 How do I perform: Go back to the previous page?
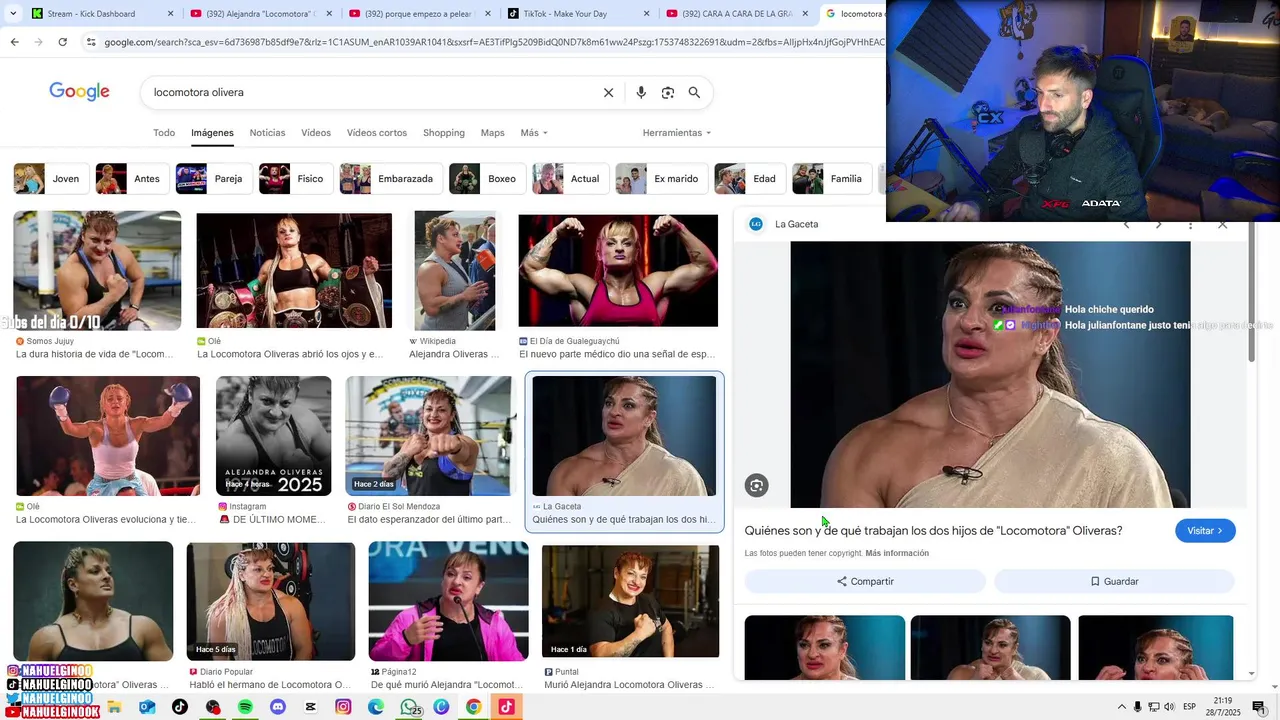click(14, 42)
